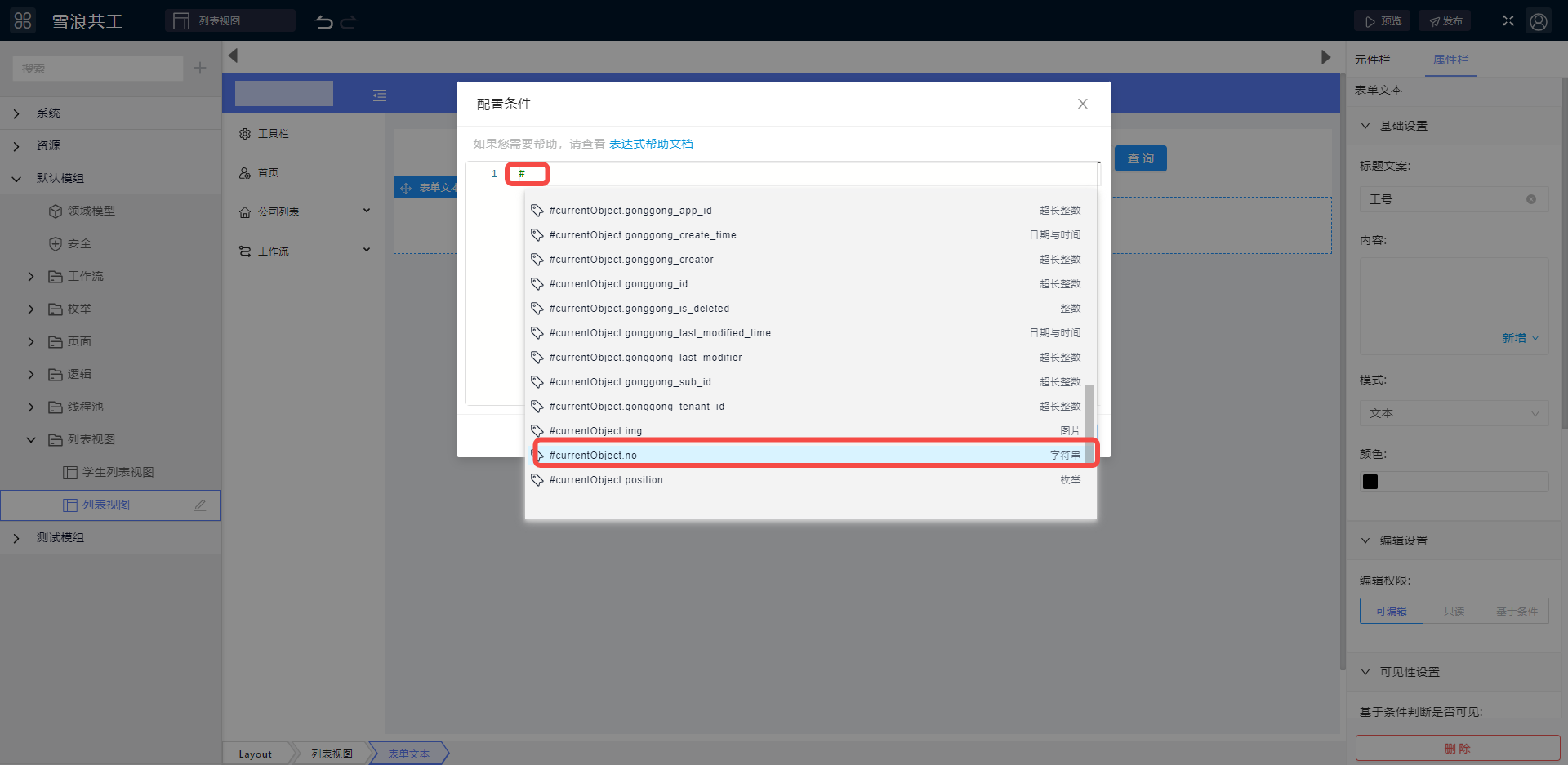Click the menu collapse icon in header
The height and width of the screenshot is (765, 1568).
click(x=380, y=96)
